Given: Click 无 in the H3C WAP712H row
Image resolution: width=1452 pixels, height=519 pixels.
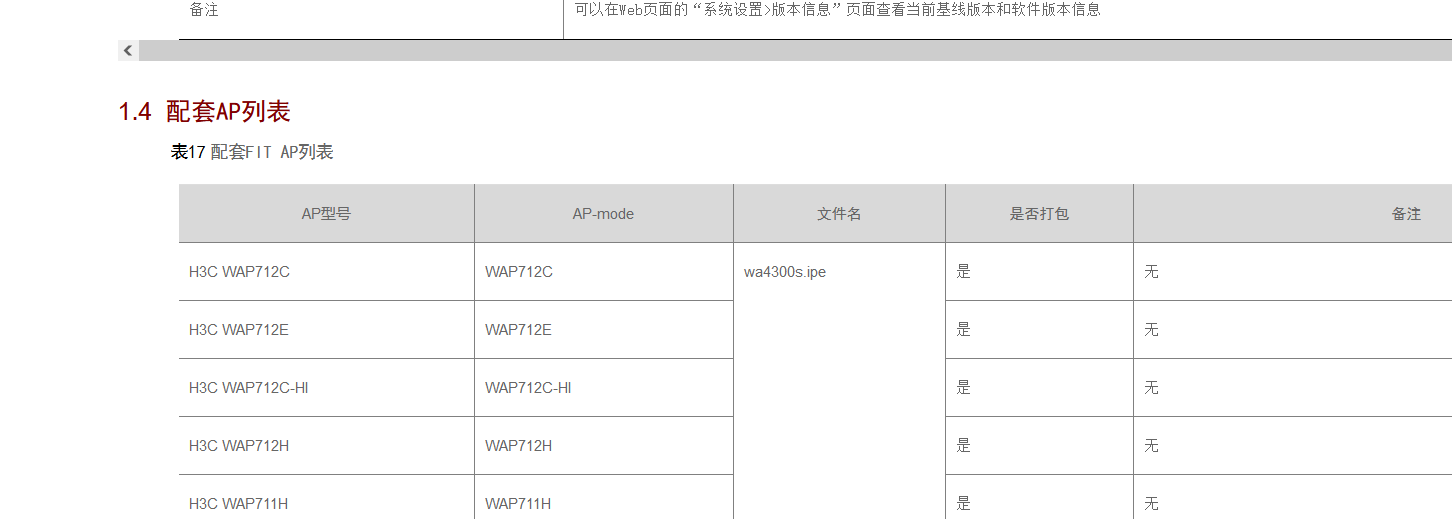Looking at the screenshot, I should click(x=1151, y=446).
